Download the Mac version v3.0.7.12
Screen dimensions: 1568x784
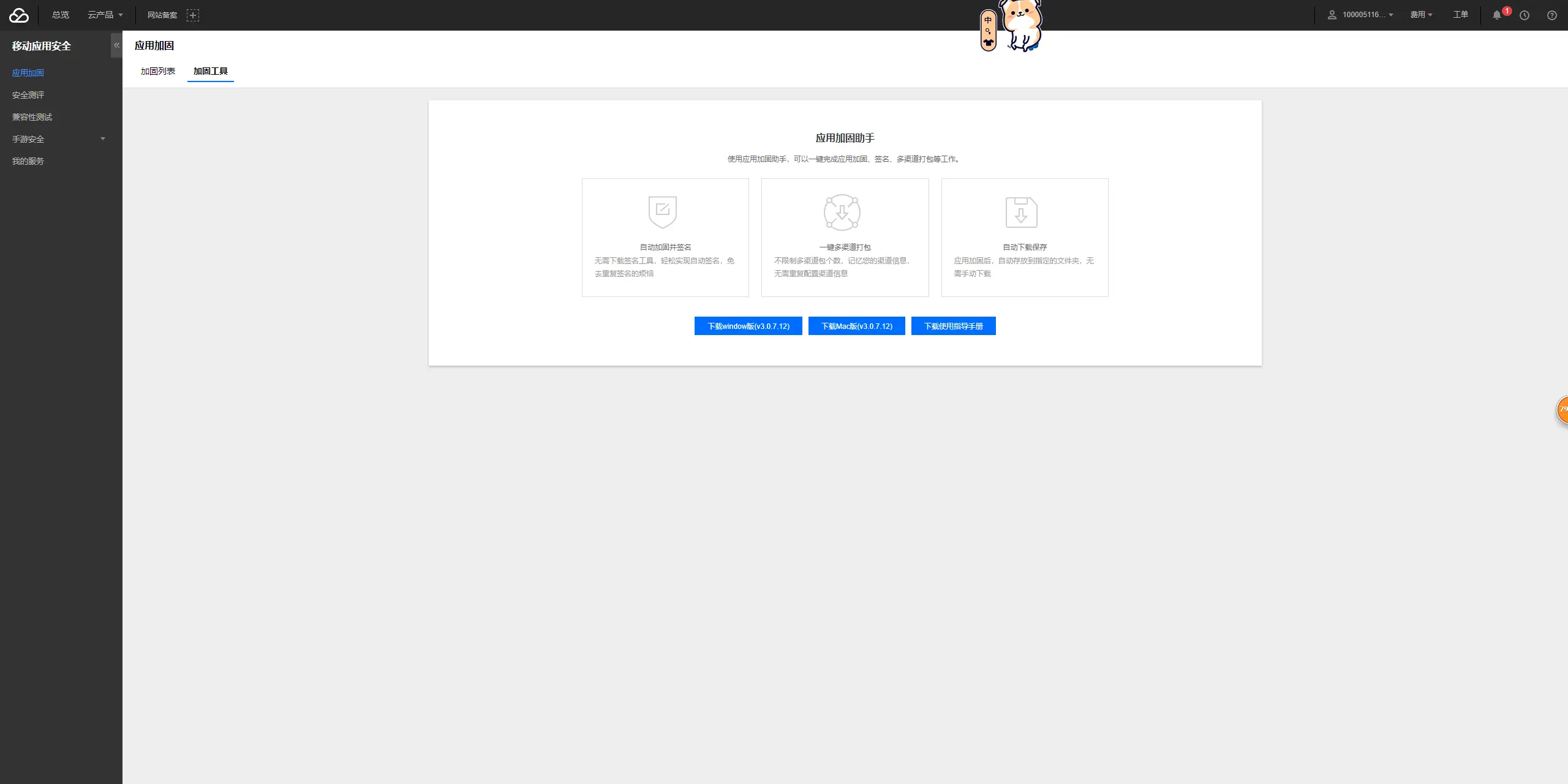click(x=856, y=326)
